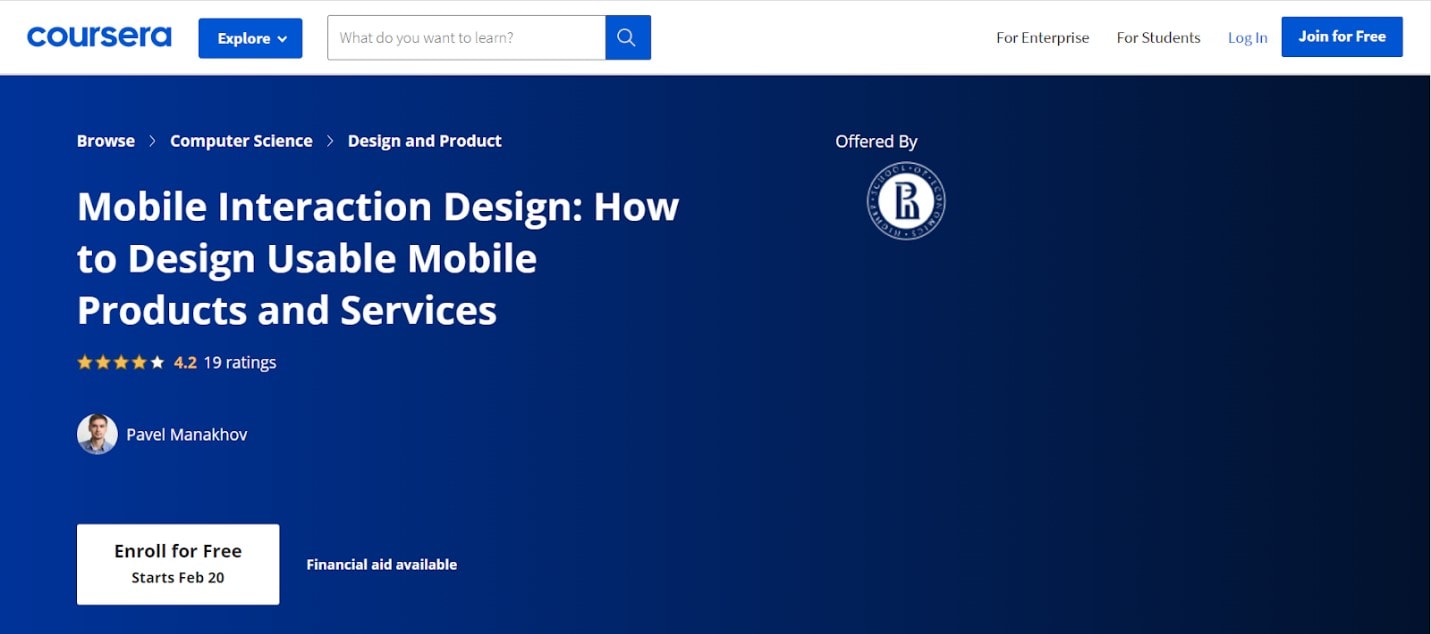Focus the 'What do you want to learn?' search field

click(x=466, y=38)
